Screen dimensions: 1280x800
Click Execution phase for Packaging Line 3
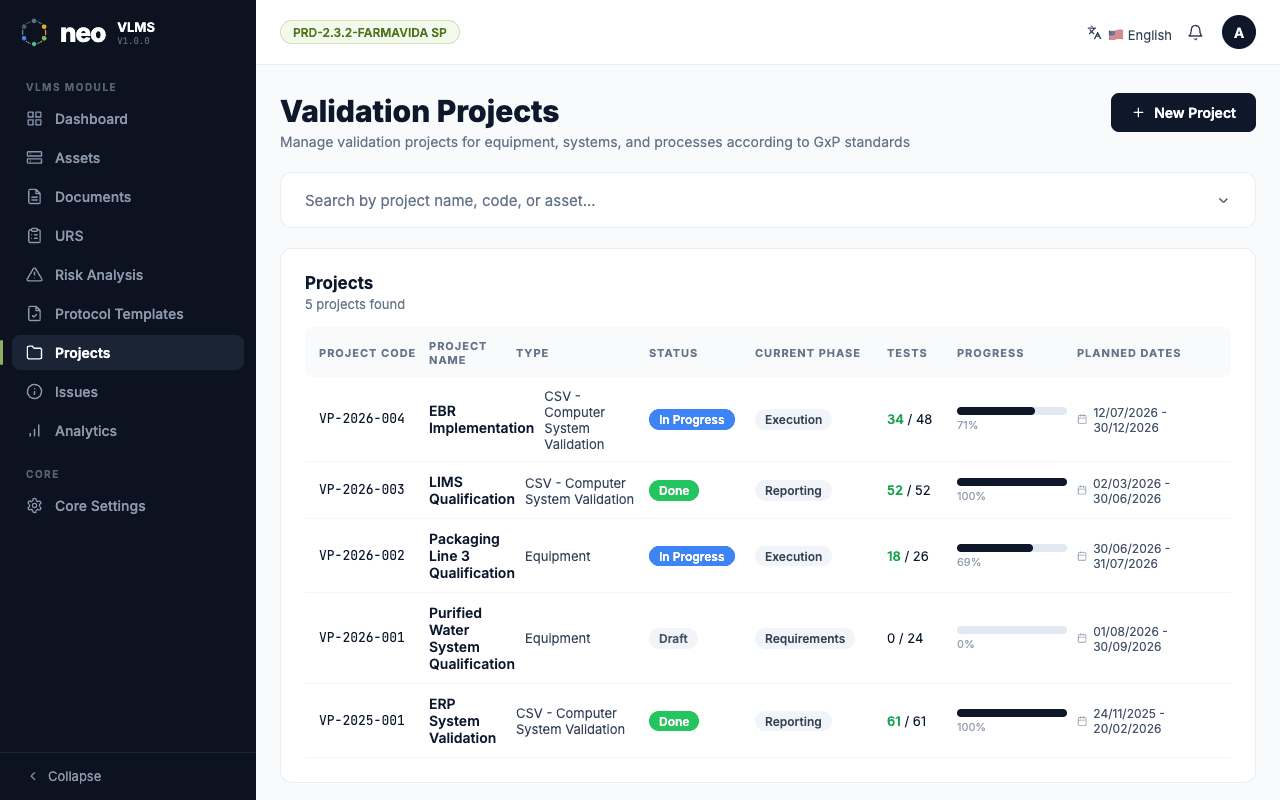(x=793, y=556)
